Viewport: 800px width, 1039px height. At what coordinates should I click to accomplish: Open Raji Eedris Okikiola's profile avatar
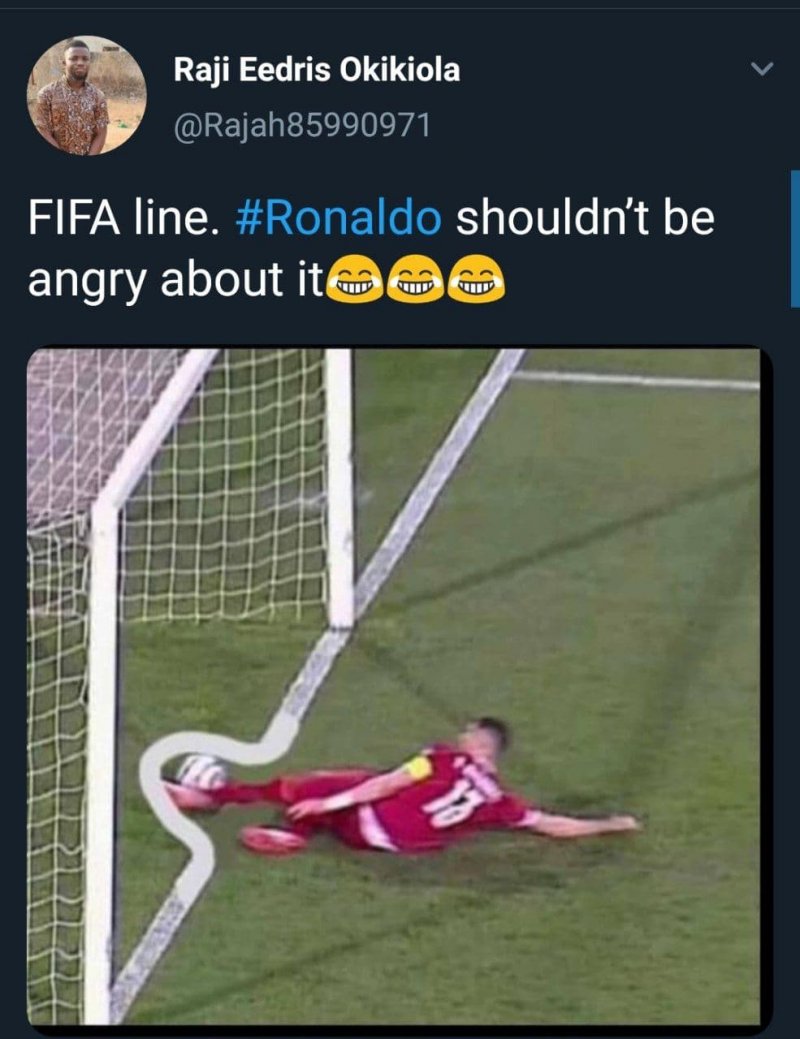(86, 95)
